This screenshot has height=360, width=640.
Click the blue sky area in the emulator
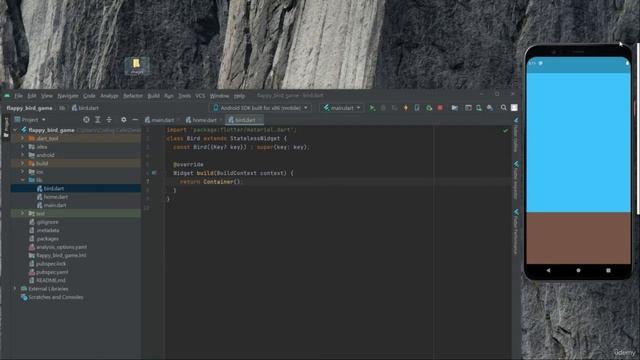(578, 142)
